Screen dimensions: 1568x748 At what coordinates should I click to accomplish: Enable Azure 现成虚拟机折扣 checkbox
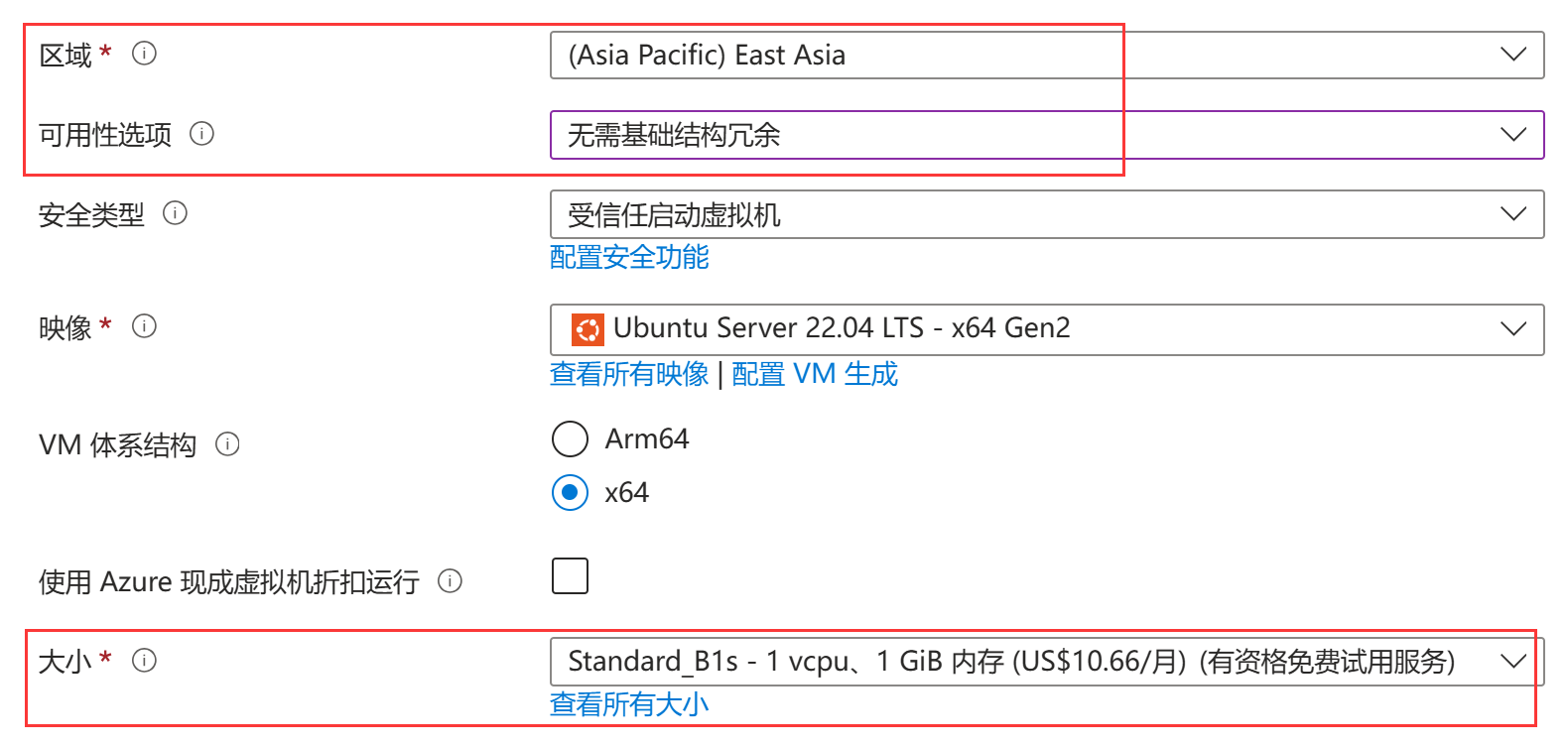570,575
